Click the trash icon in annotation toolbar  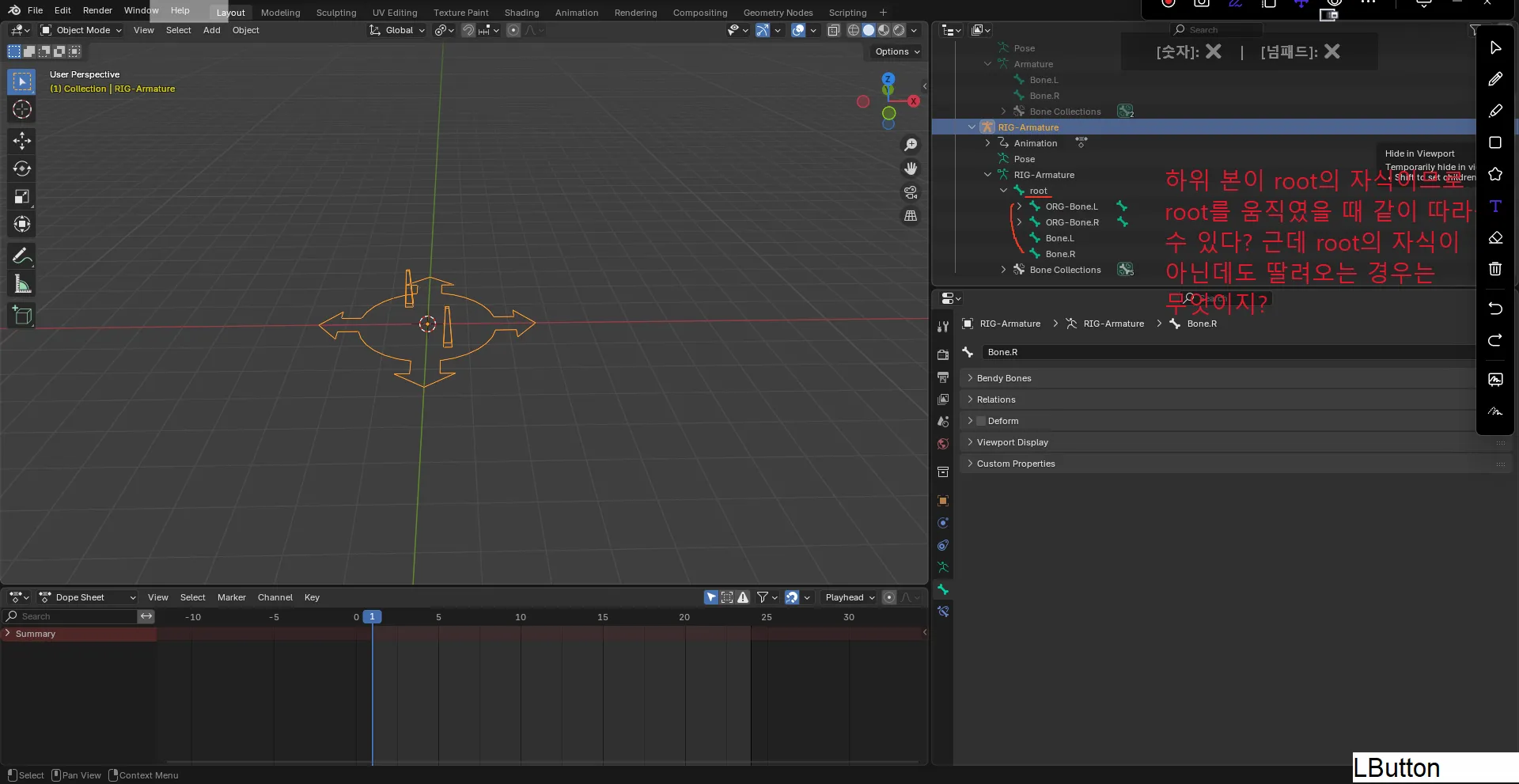point(1495,269)
